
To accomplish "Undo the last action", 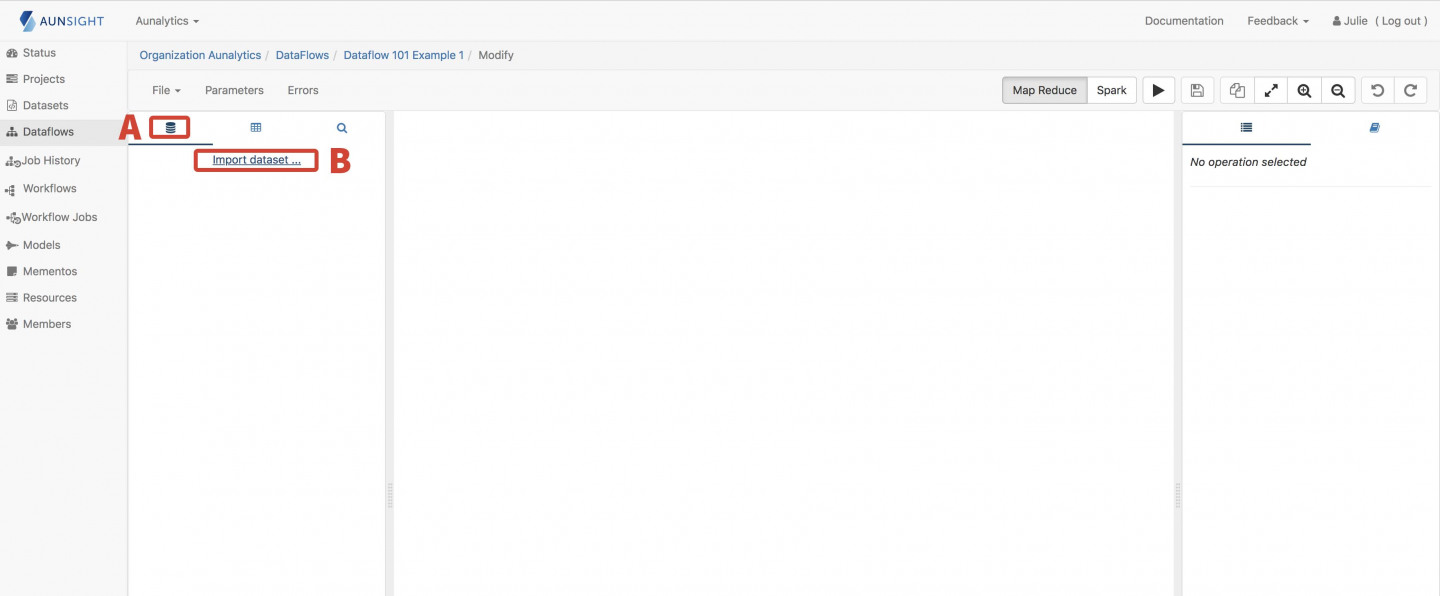I will 1377,90.
